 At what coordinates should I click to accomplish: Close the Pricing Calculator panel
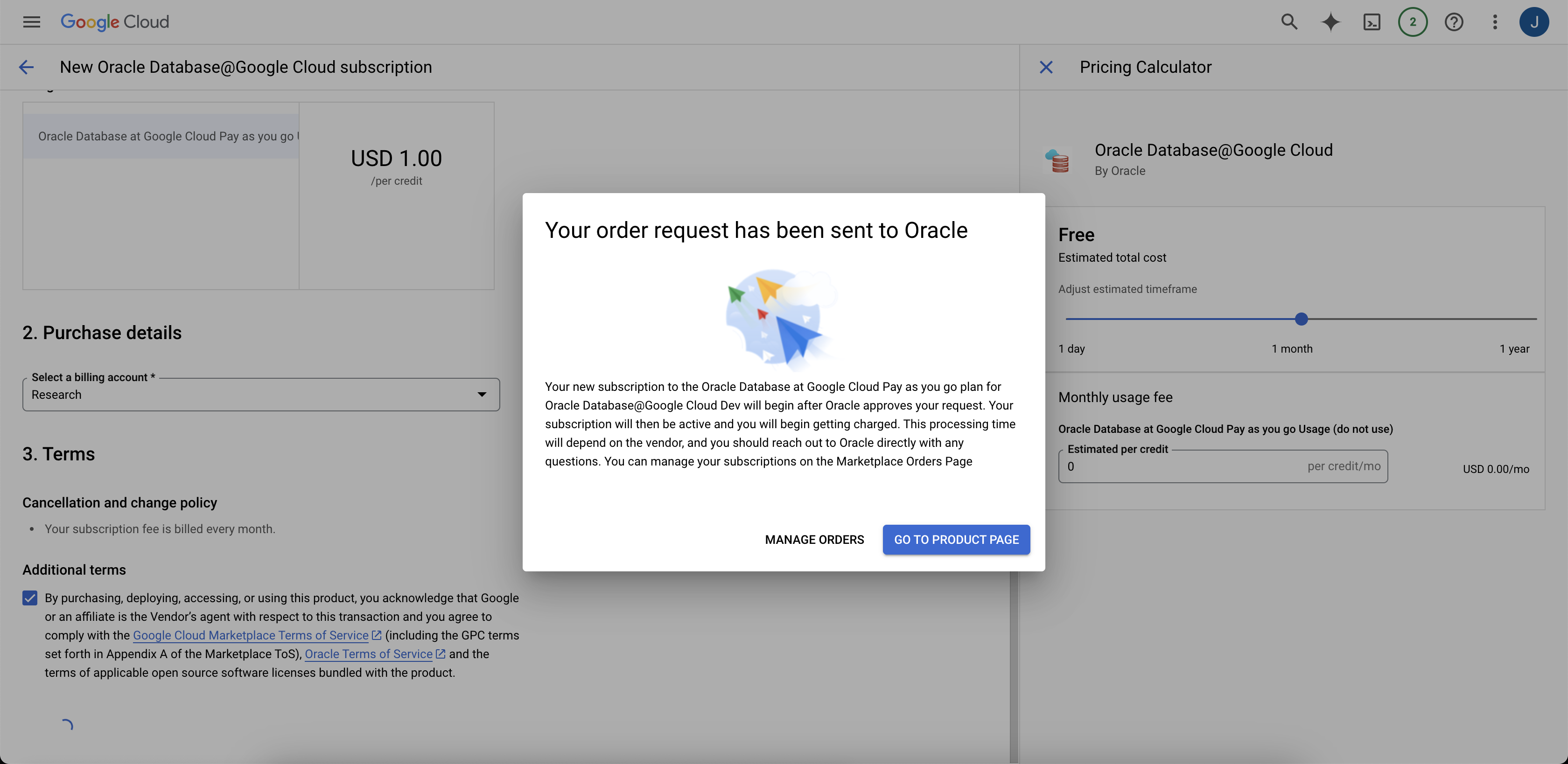[1046, 67]
